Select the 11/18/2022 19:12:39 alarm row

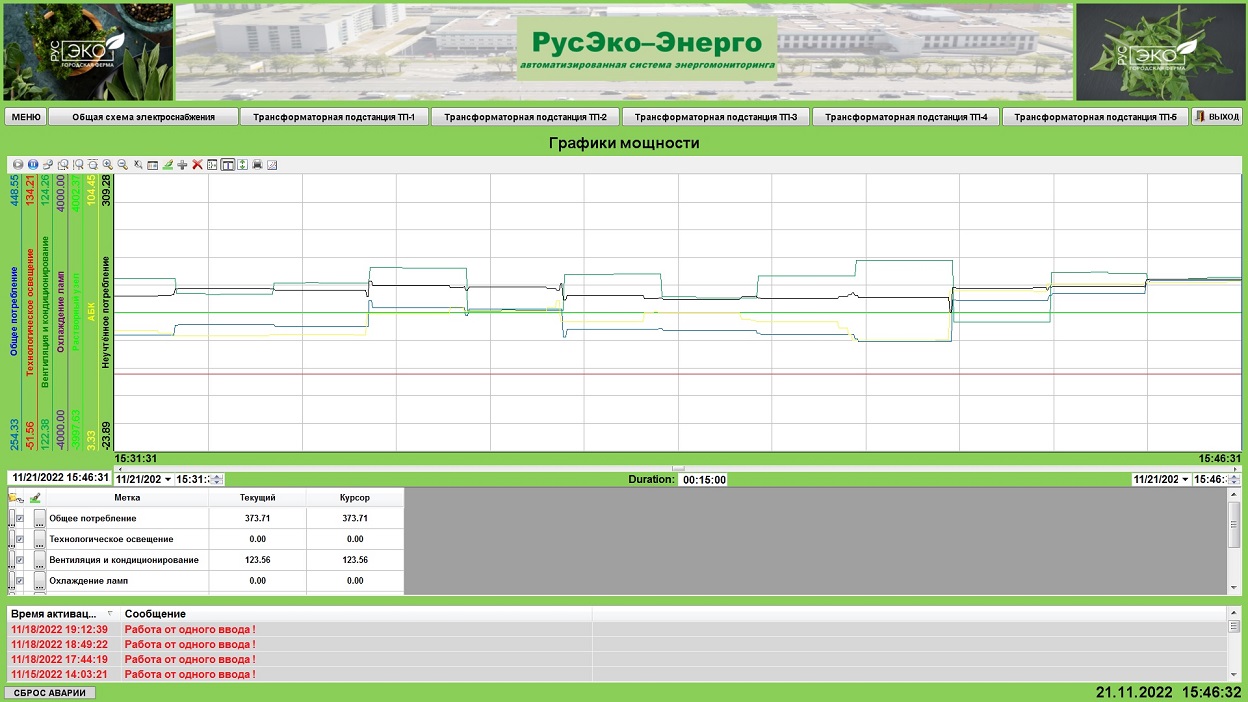617,629
